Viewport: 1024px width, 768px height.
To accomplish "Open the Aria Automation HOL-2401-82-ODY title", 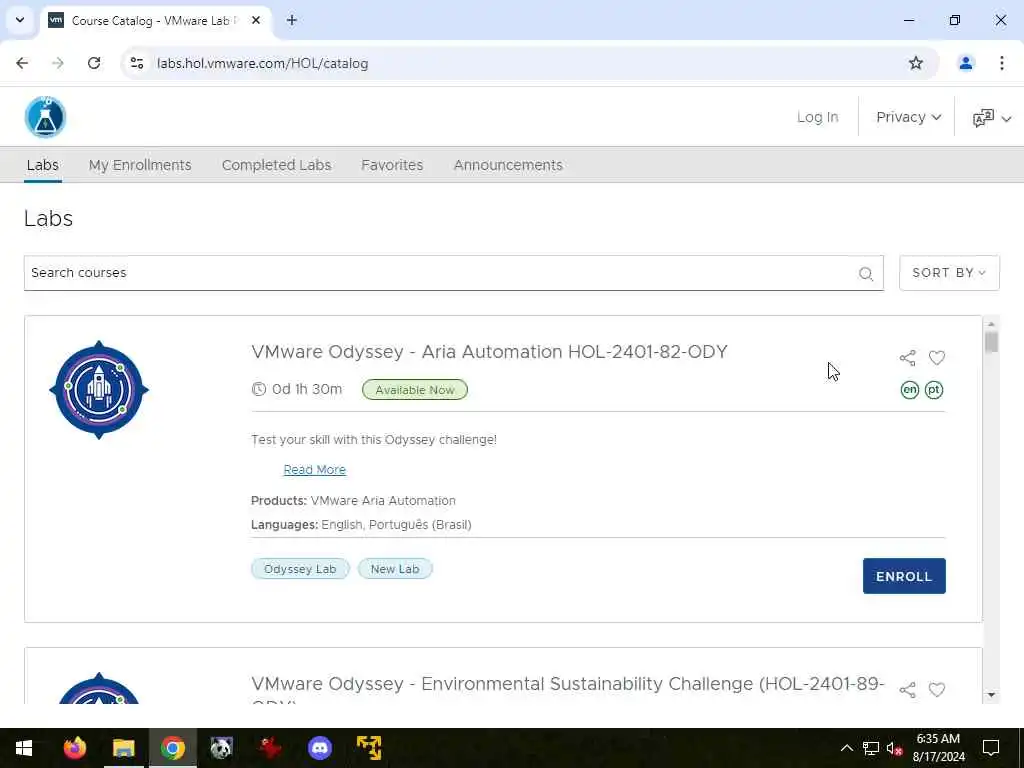I will [489, 352].
